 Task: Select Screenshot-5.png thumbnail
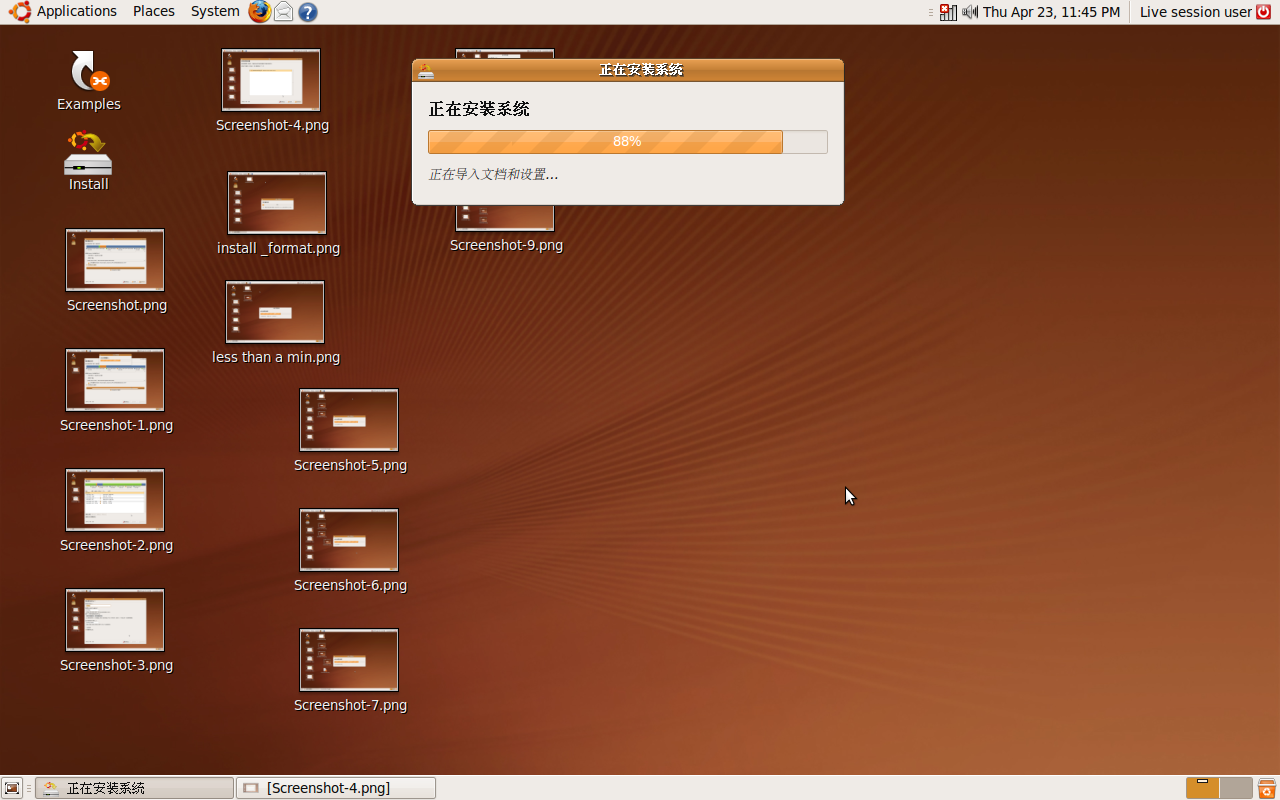coord(349,420)
